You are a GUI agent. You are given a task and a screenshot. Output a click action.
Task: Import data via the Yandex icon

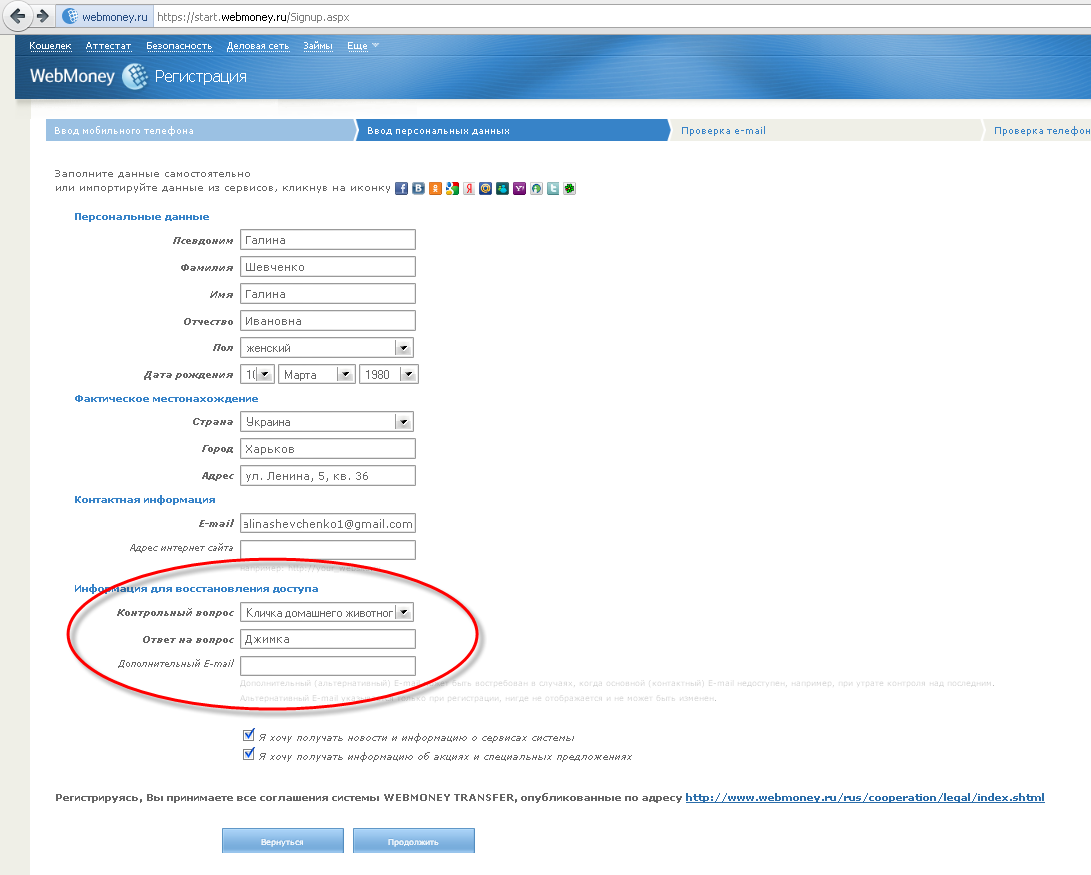click(x=469, y=188)
